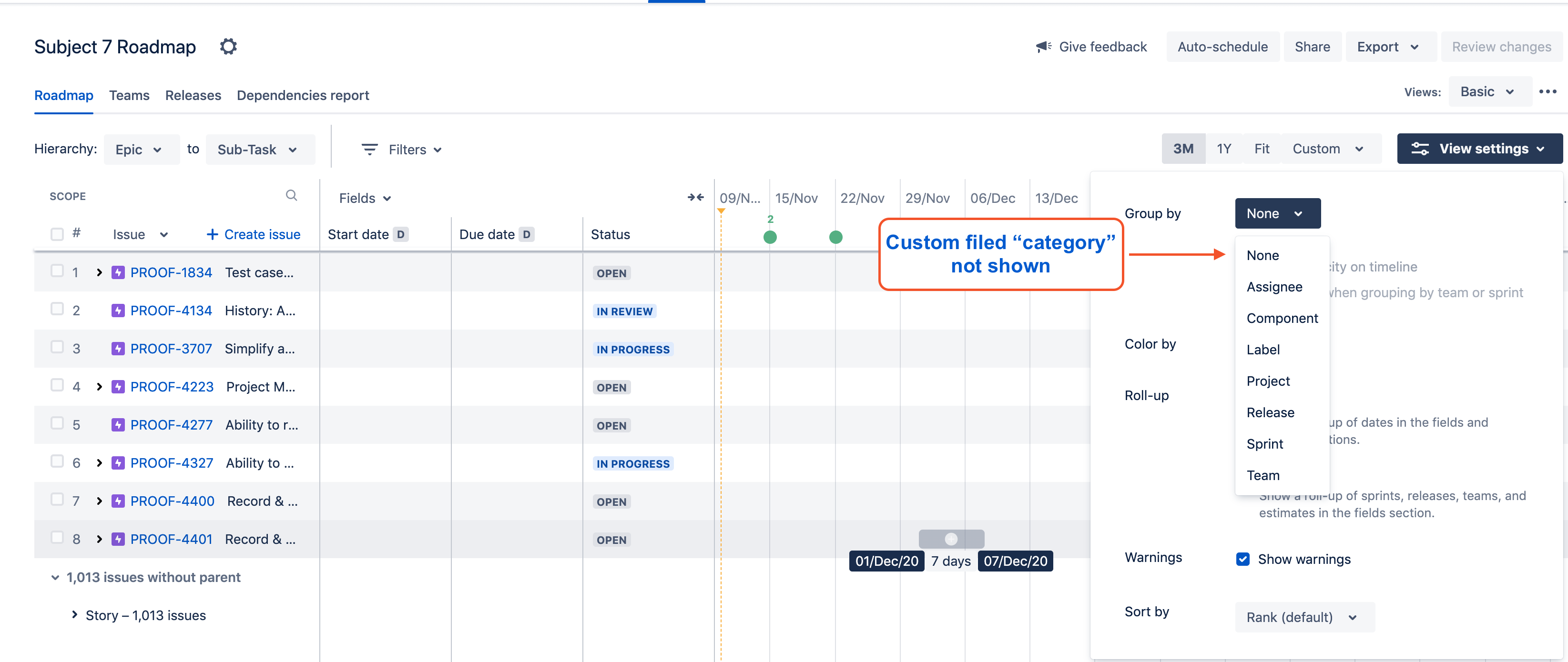
Task: Tick the checkbox for row 1 PROOF-1834
Action: point(57,271)
